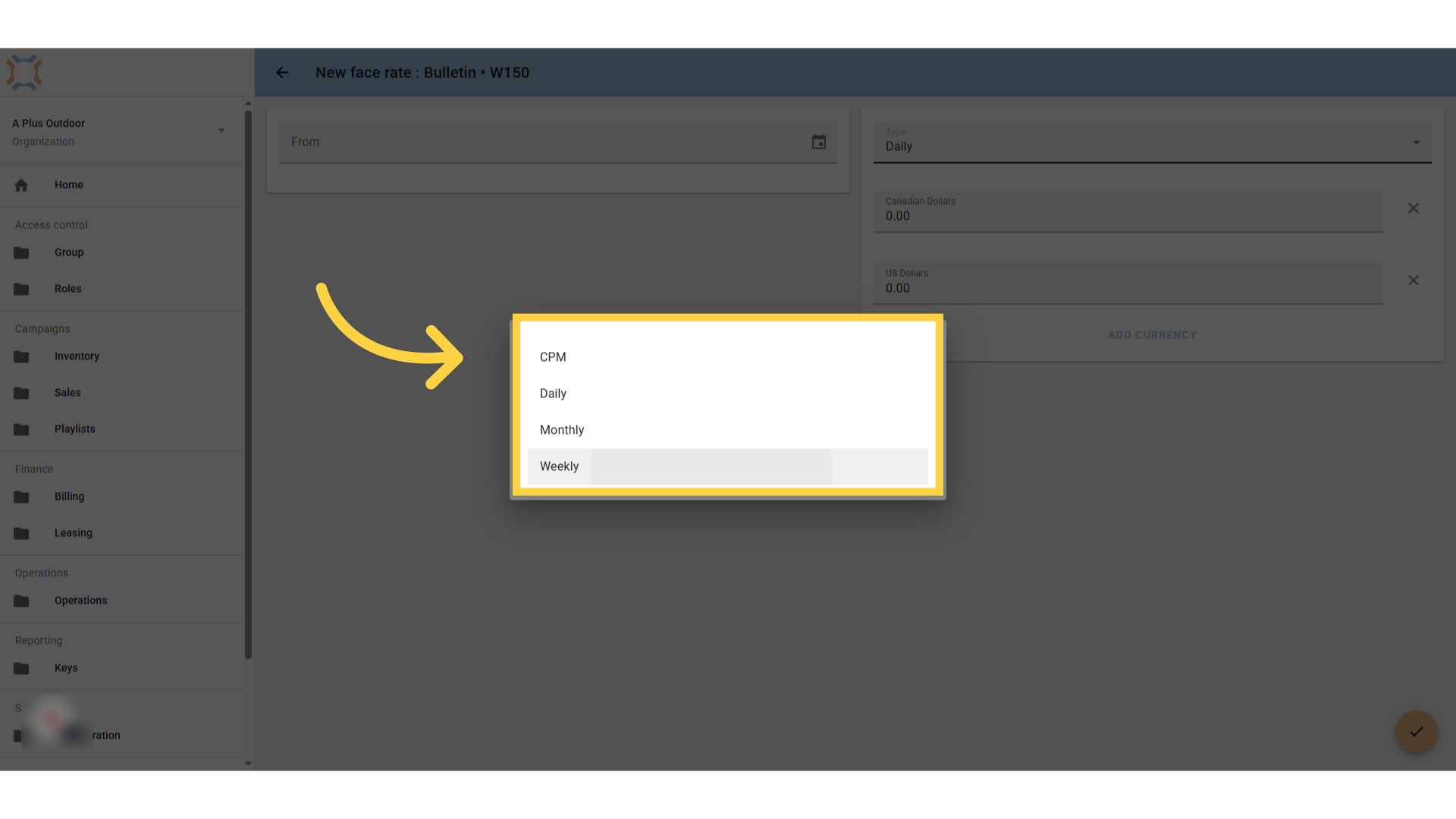Click the ADD CURRENCY button
This screenshot has width=1456, height=819.
[1153, 335]
